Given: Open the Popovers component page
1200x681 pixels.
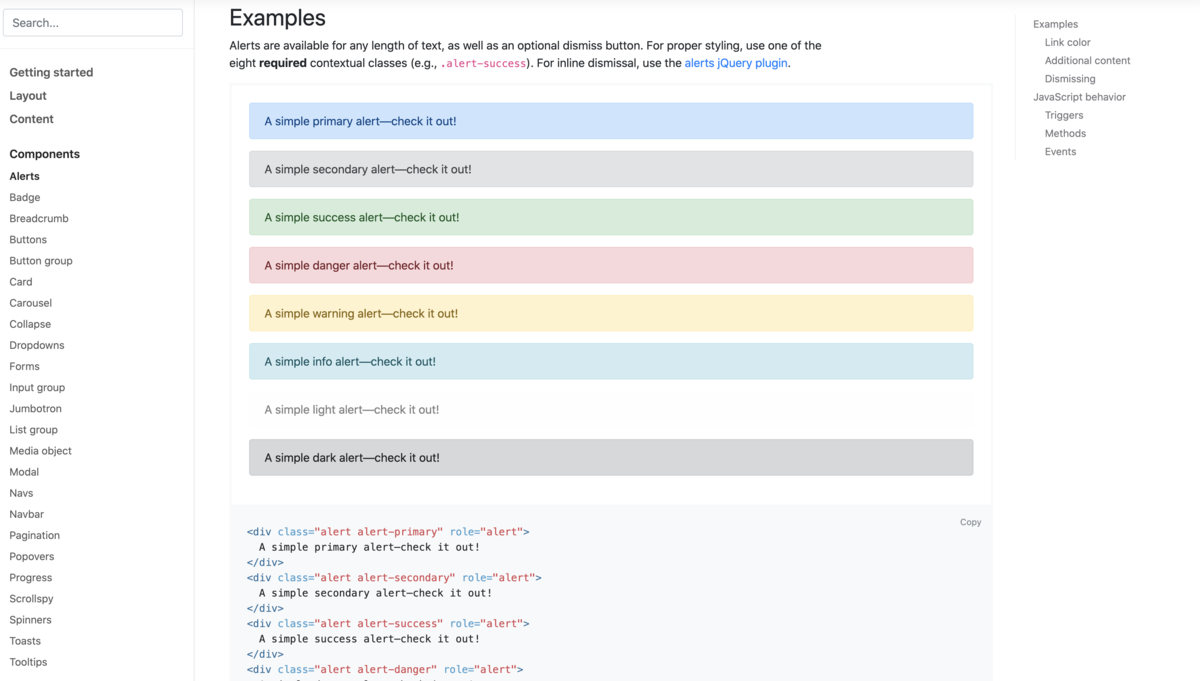Looking at the screenshot, I should 32,556.
